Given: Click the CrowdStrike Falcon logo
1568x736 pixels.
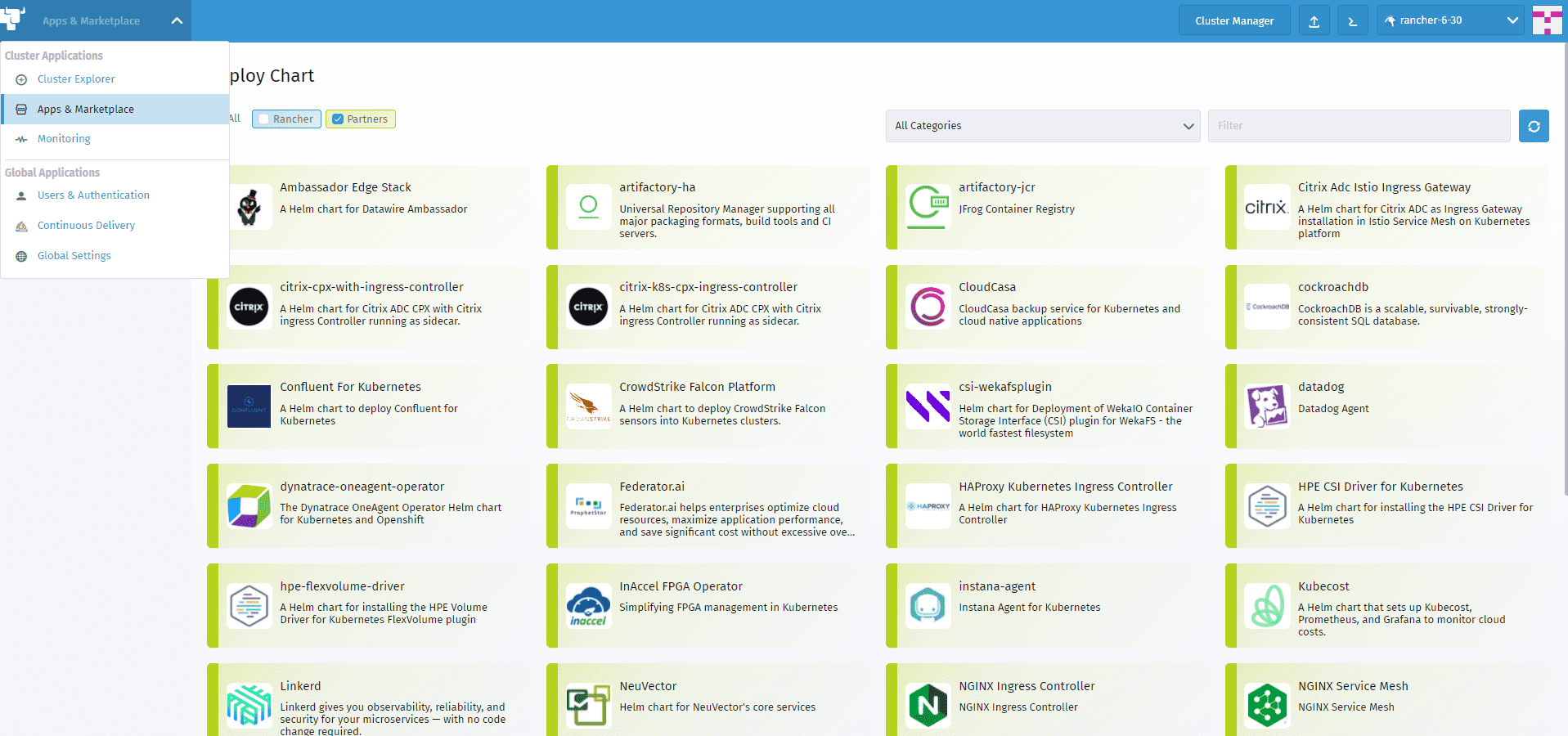Looking at the screenshot, I should coord(588,406).
